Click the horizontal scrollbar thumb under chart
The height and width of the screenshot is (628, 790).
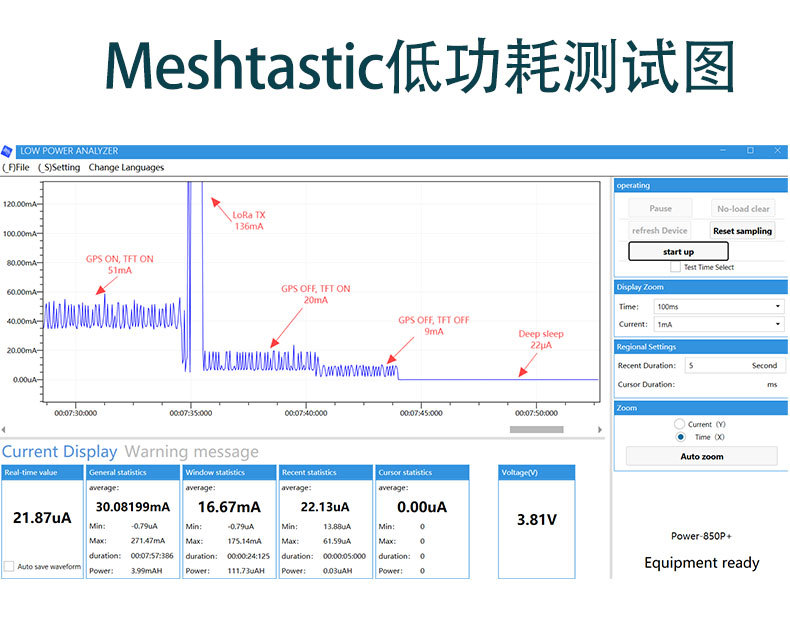[x=537, y=429]
